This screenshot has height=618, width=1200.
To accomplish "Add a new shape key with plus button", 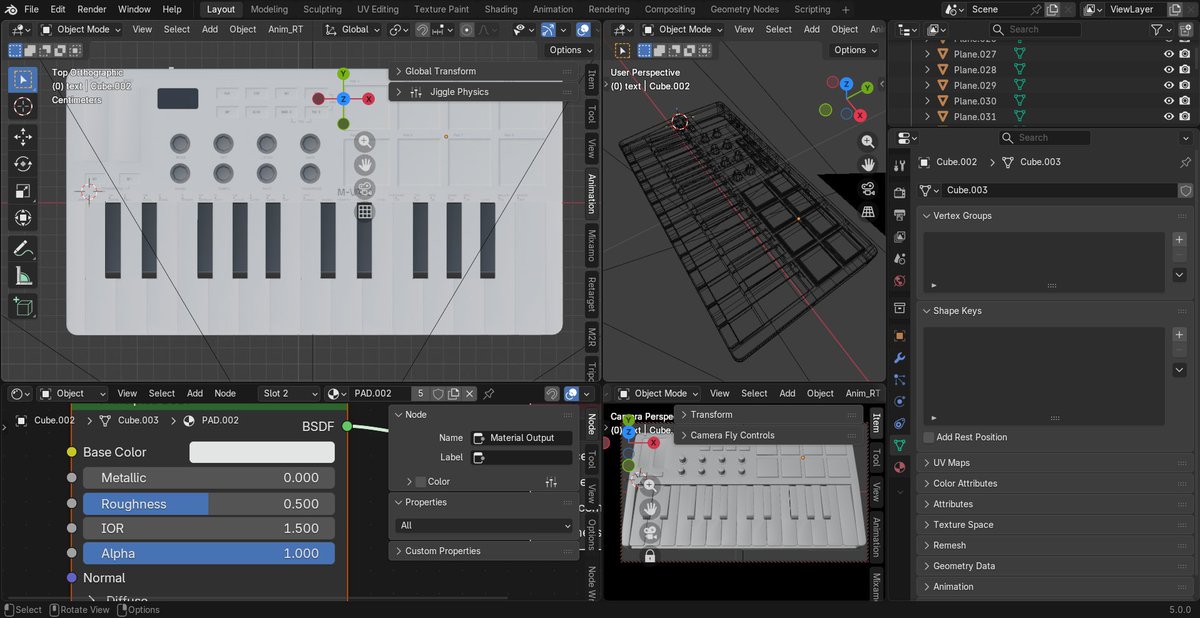I will 1180,335.
